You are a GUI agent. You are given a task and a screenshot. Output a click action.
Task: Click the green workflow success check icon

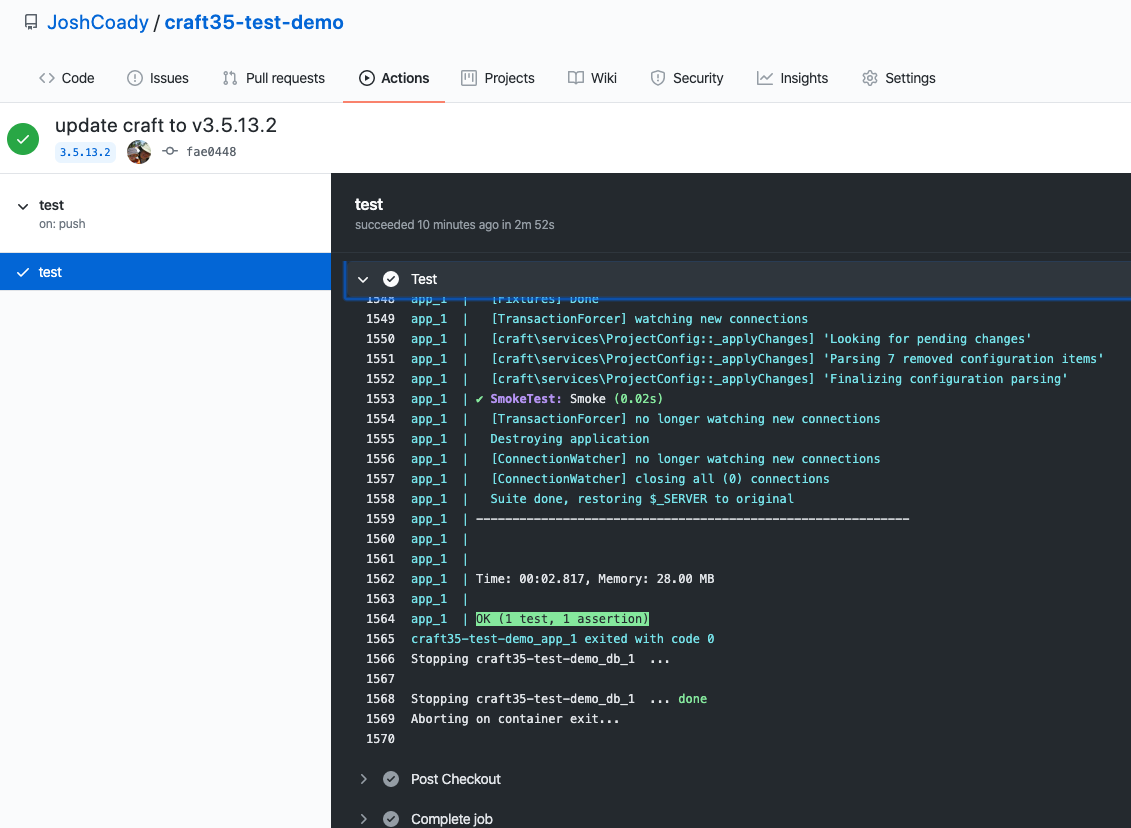pyautogui.click(x=23, y=139)
